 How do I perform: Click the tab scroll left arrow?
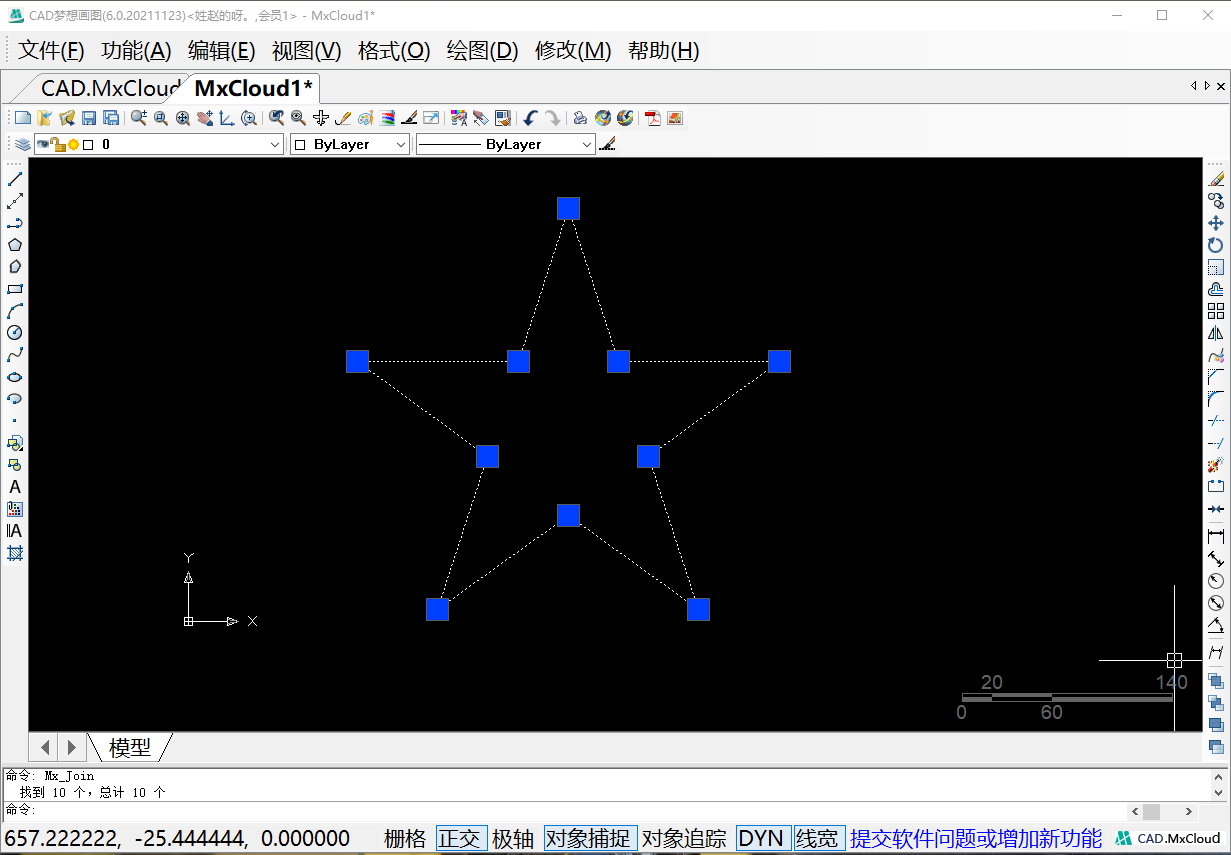1194,86
